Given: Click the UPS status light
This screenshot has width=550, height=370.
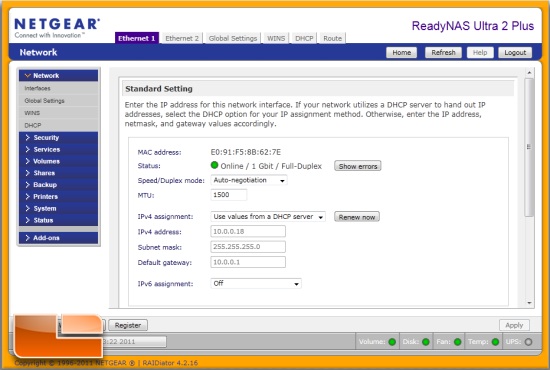Looking at the screenshot, I should pyautogui.click(x=528, y=342).
